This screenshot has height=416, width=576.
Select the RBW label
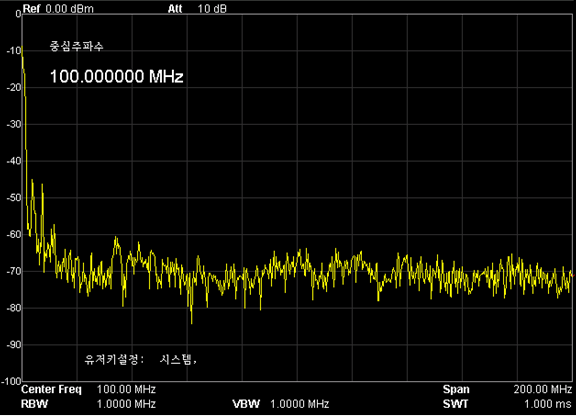tap(35, 404)
